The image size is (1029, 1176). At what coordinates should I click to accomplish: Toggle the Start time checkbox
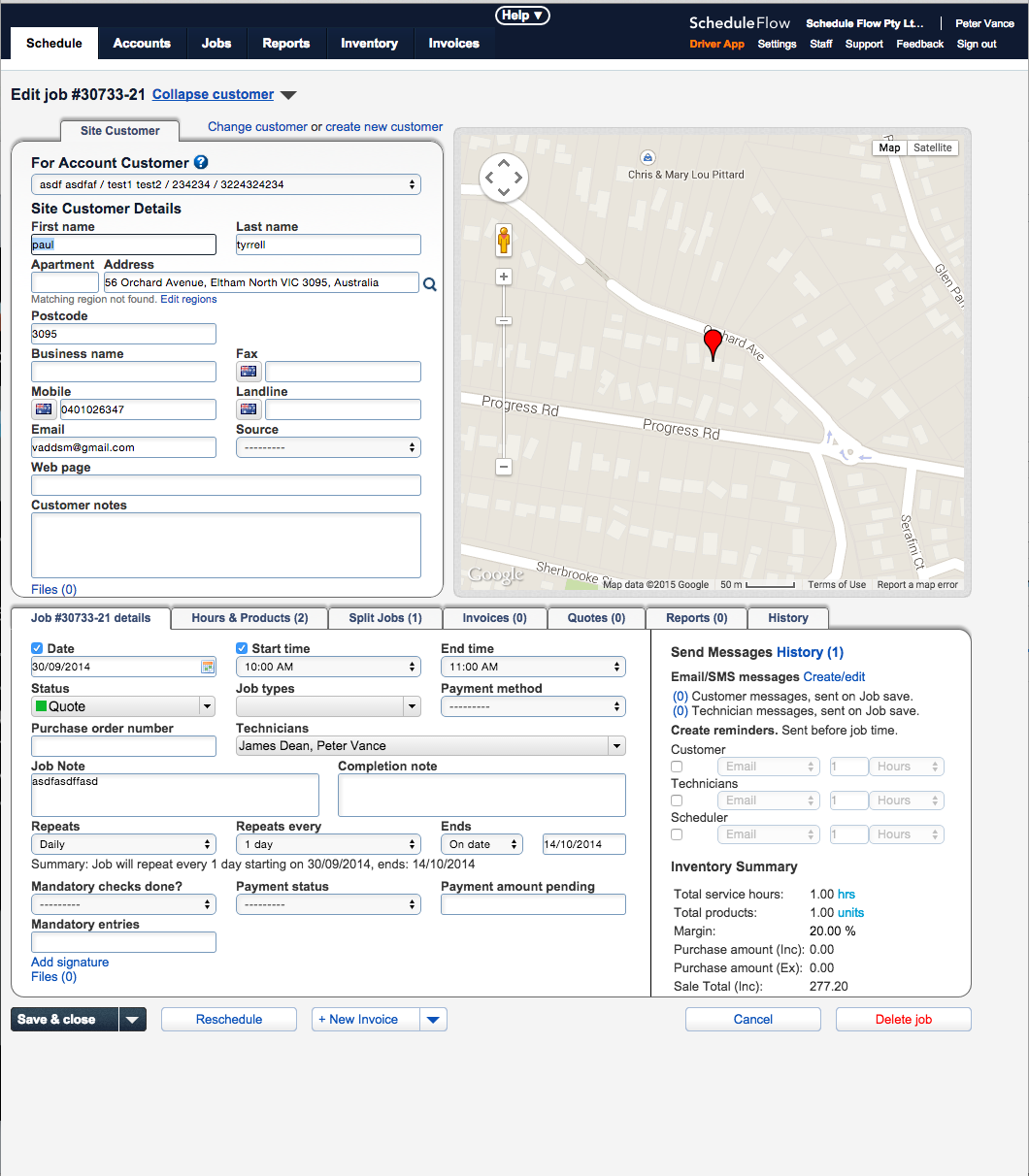242,648
